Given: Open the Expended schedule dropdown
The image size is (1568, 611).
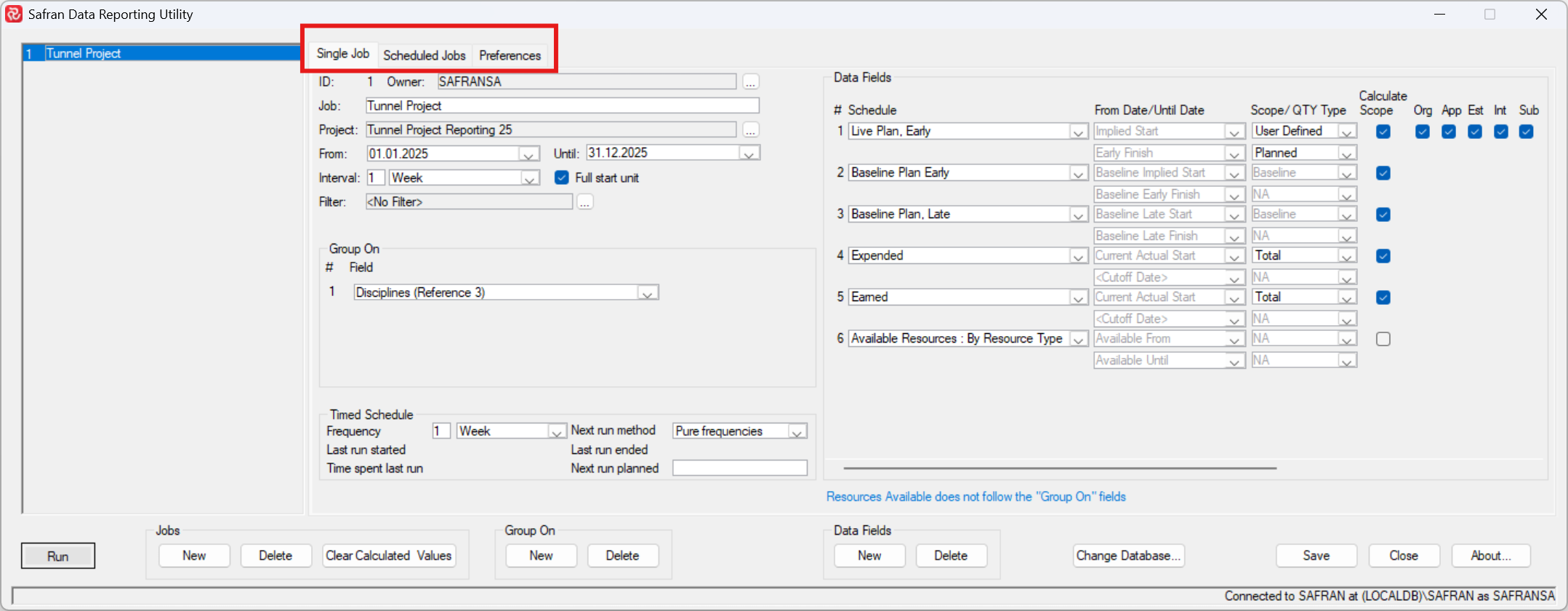Looking at the screenshot, I should pyautogui.click(x=1079, y=256).
